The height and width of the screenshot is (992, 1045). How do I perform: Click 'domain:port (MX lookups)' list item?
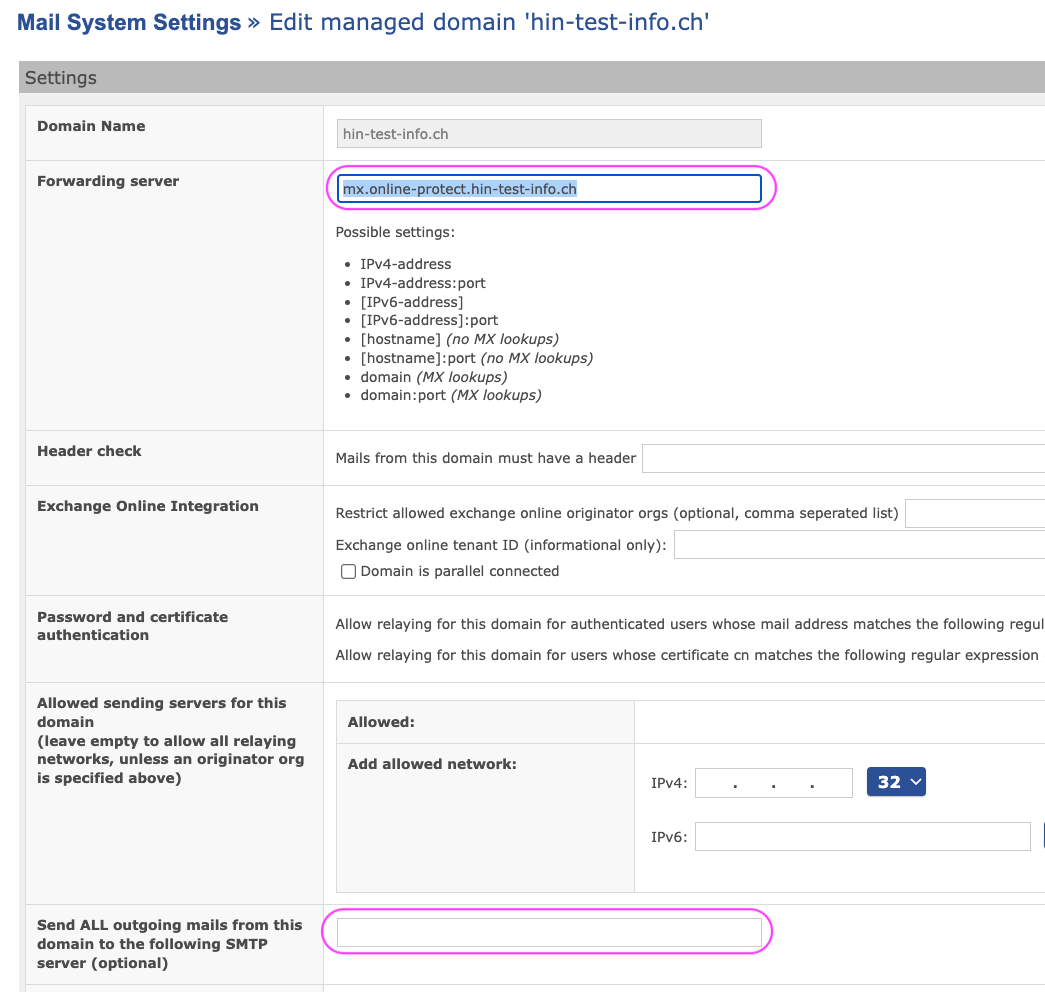tap(451, 395)
